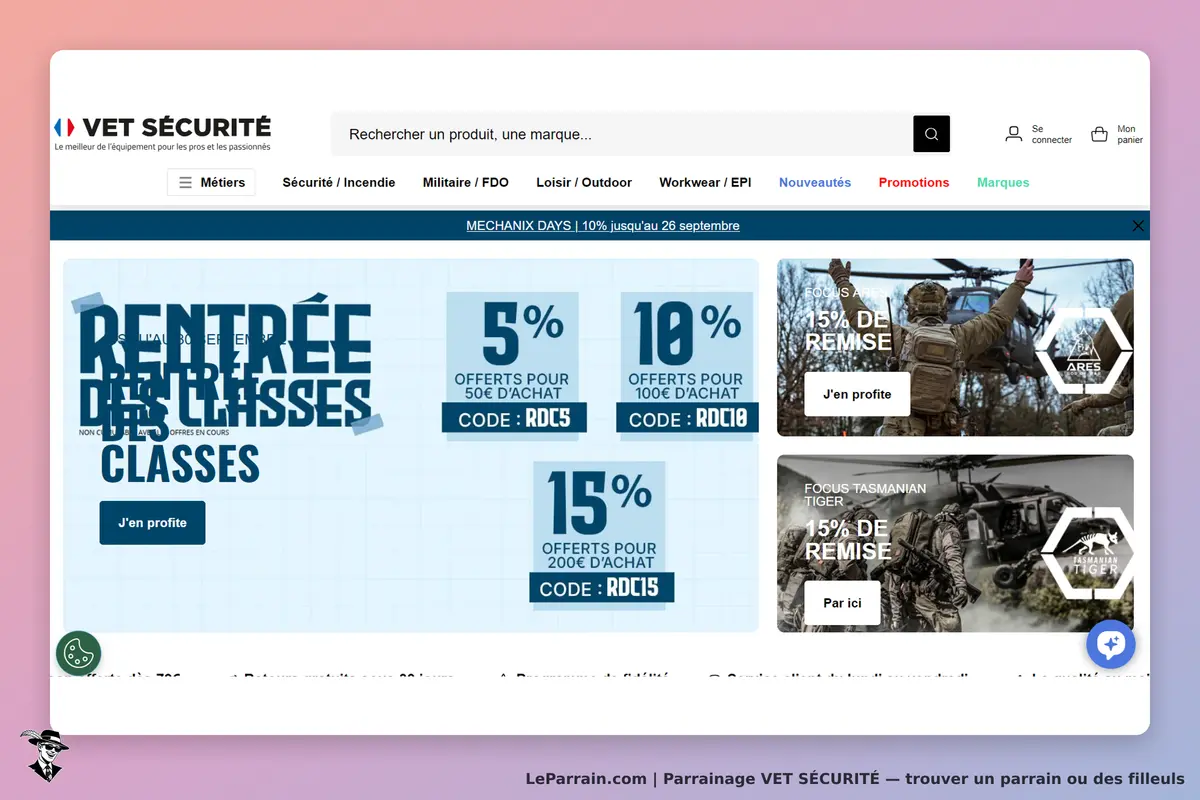Viewport: 1200px width, 800px height.
Task: Go to Promotions section
Action: tap(914, 183)
